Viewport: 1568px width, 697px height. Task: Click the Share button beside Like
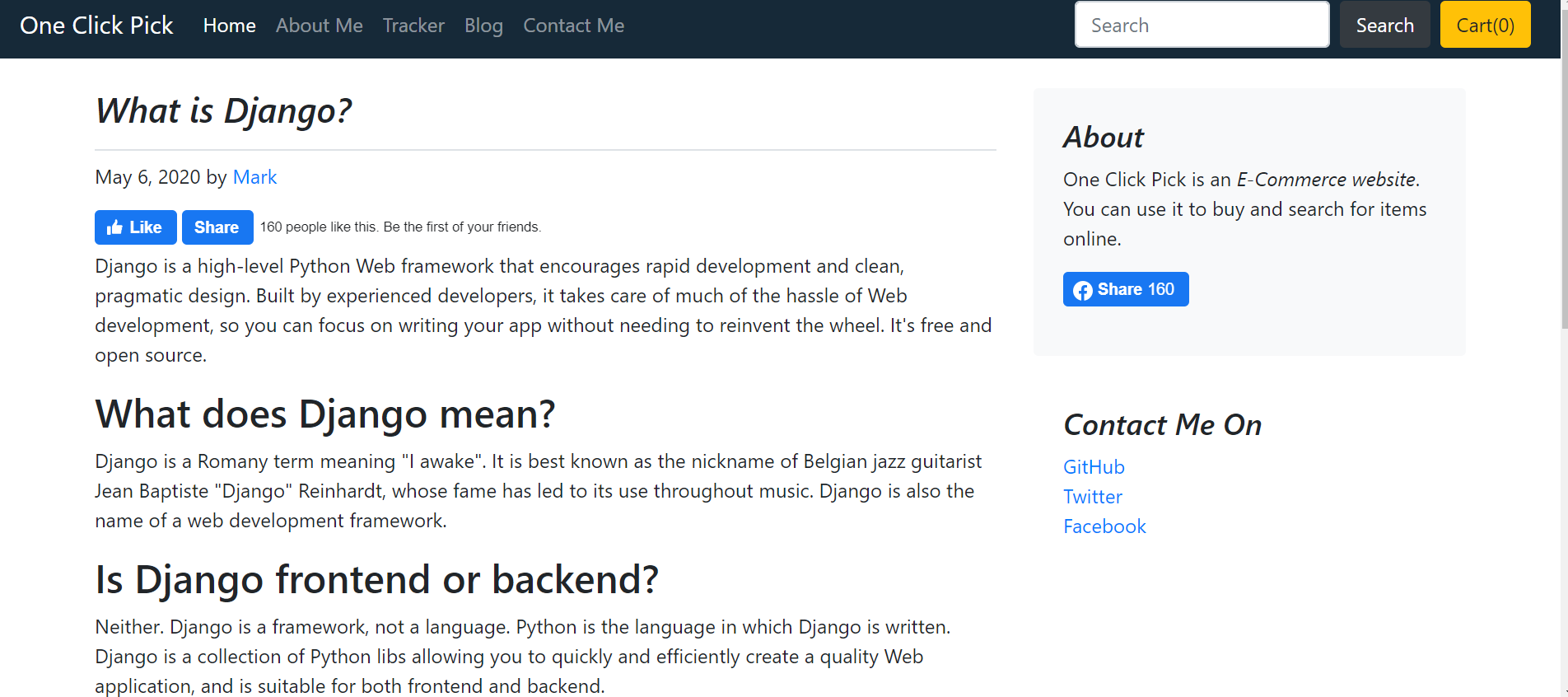tap(217, 227)
